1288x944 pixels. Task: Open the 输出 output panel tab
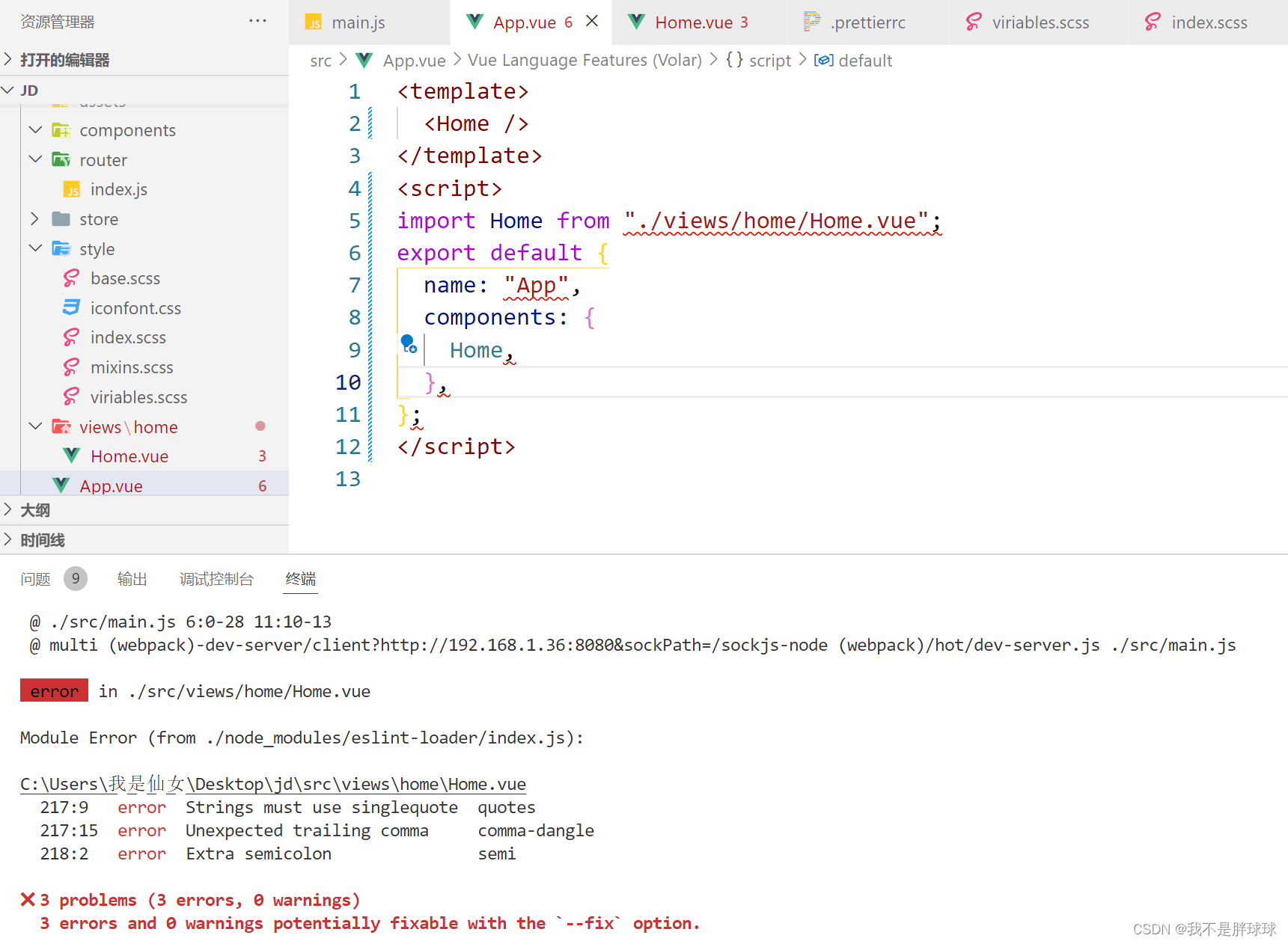(132, 579)
